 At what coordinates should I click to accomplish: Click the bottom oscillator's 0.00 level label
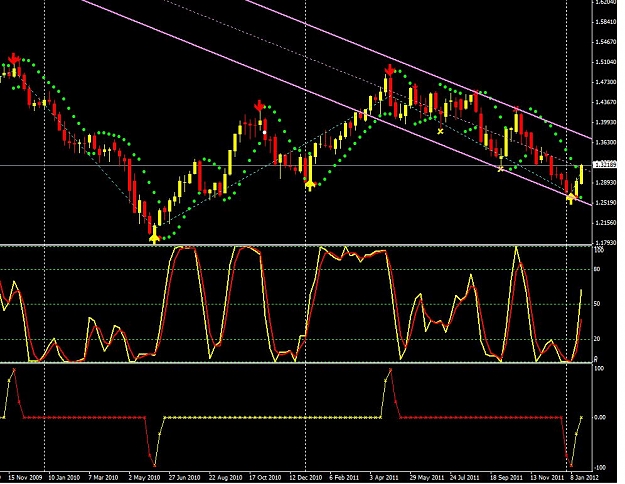(599, 417)
